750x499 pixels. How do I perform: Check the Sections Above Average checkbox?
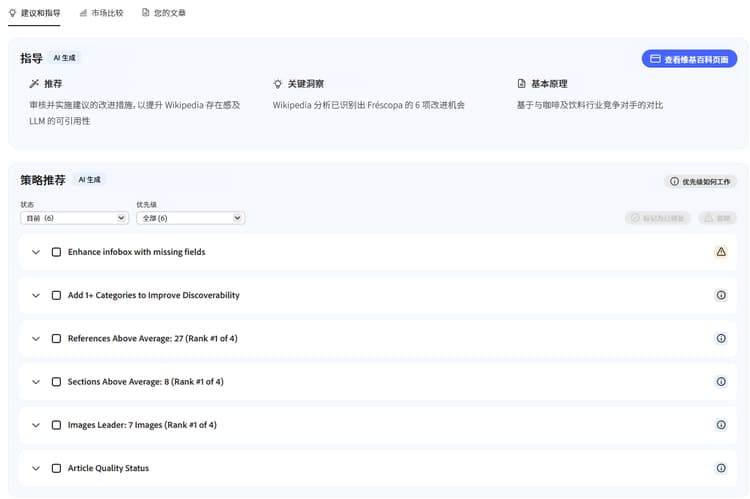[56, 382]
